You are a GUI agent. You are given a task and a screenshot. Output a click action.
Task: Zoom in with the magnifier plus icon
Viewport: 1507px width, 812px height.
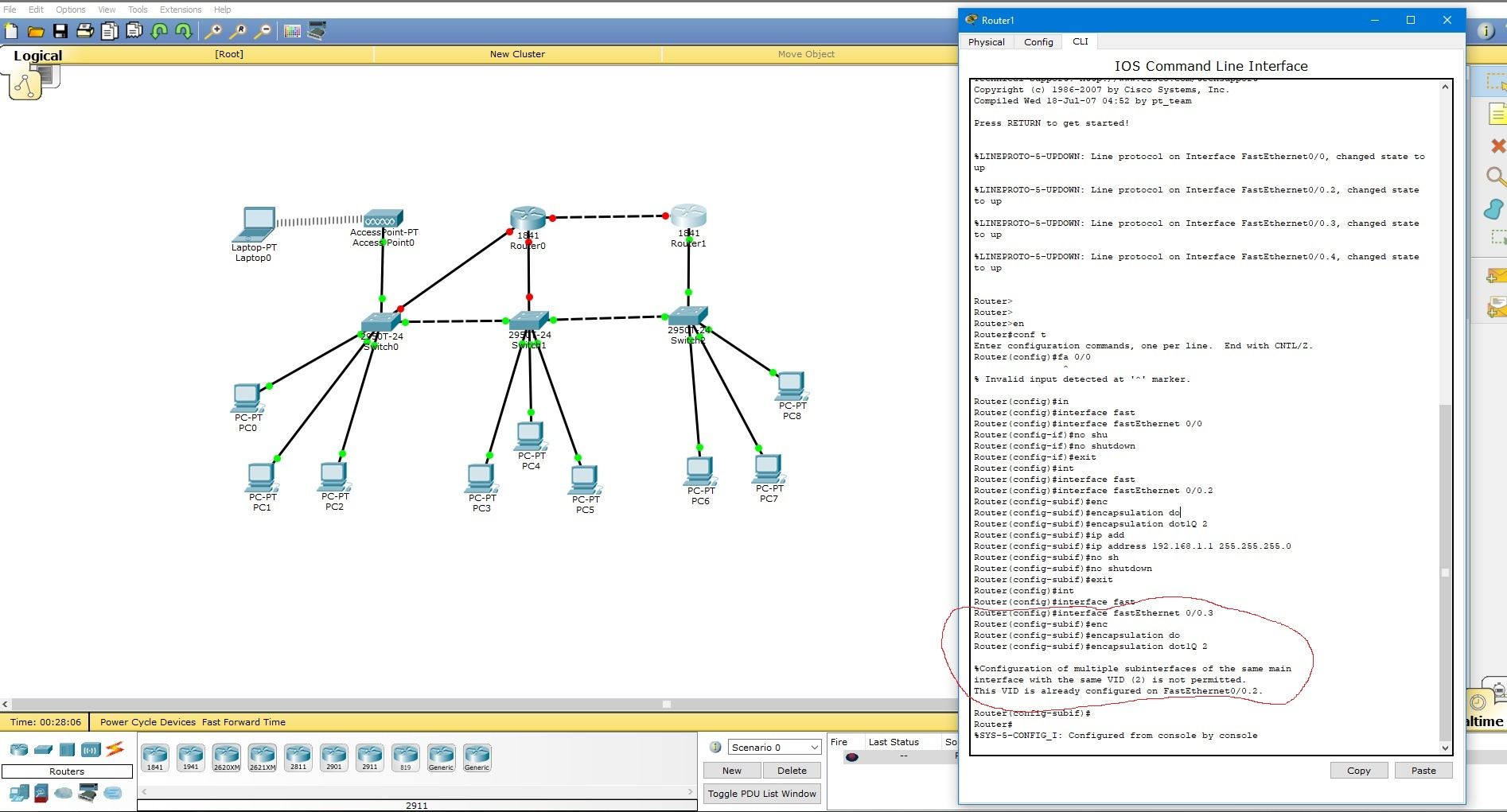pos(213,31)
